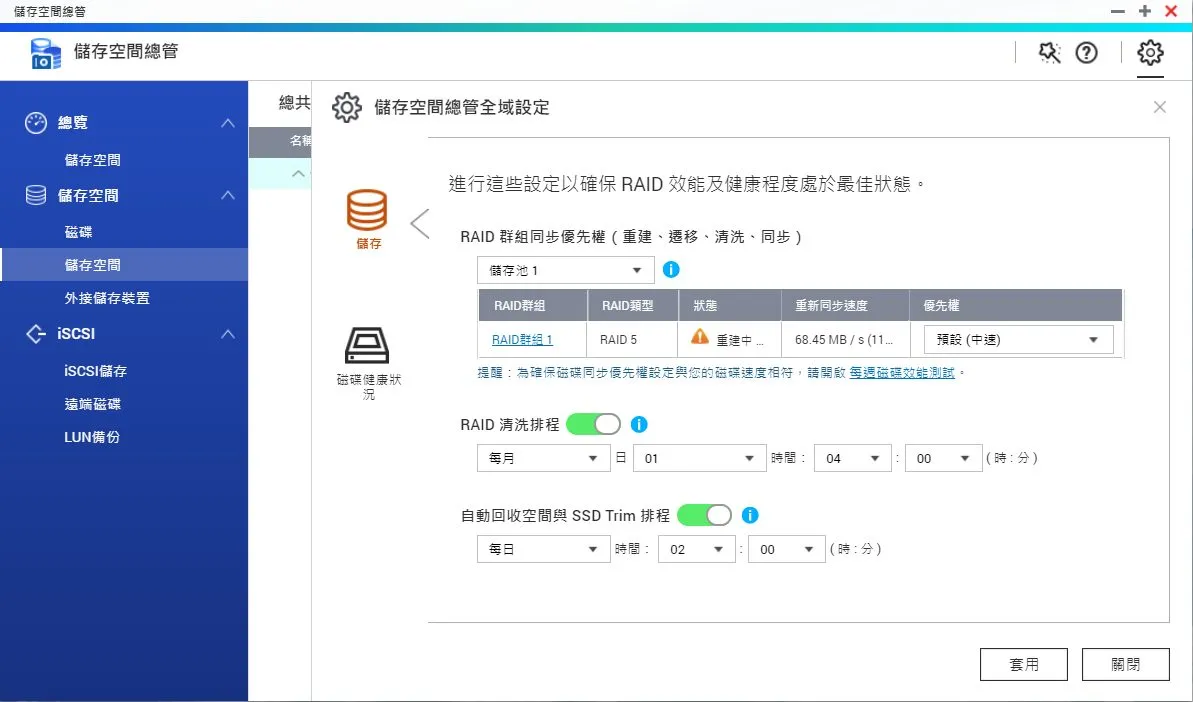The width and height of the screenshot is (1193, 702).
Task: Open LUN備份 in the sidebar
Action: [x=91, y=437]
